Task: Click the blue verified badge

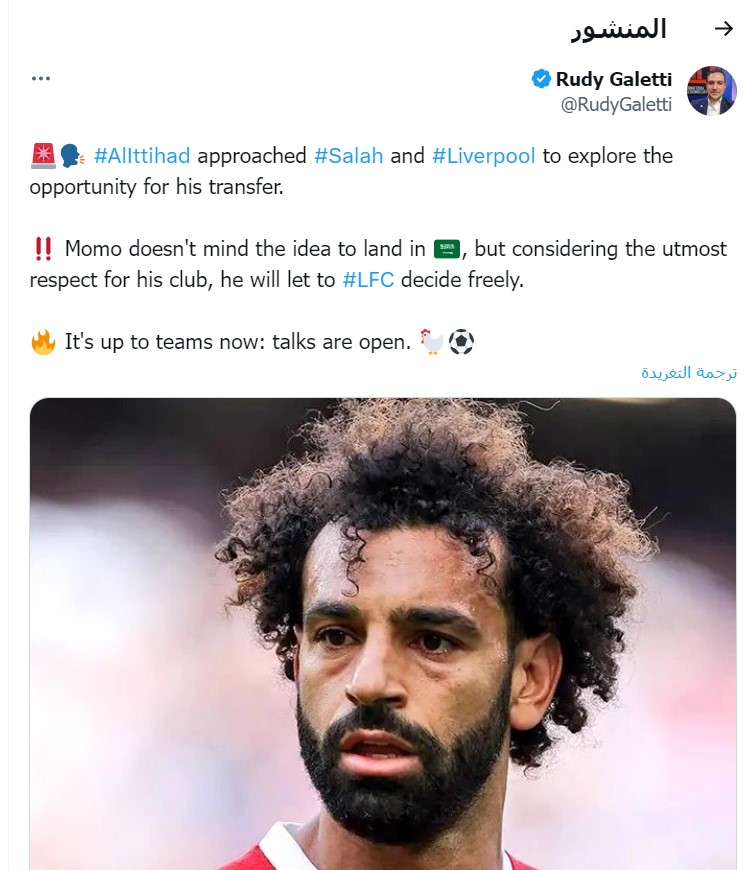Action: [541, 79]
